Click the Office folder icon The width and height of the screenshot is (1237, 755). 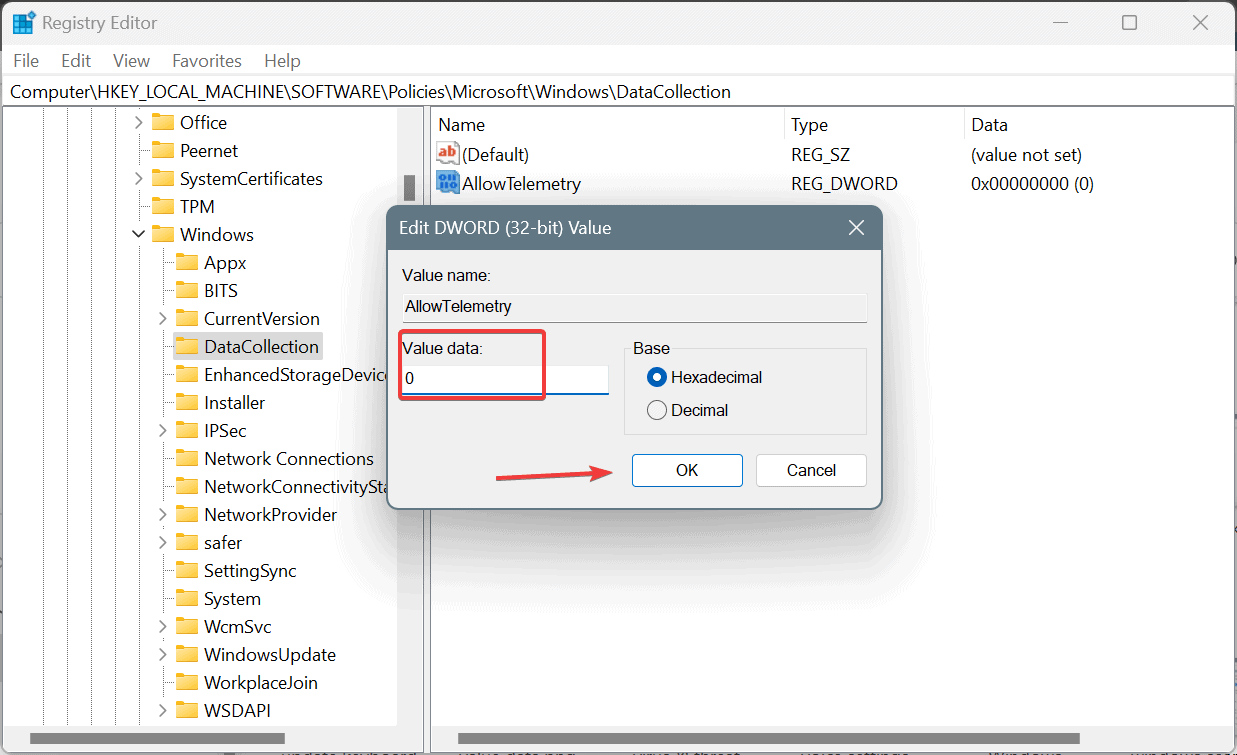click(x=163, y=122)
